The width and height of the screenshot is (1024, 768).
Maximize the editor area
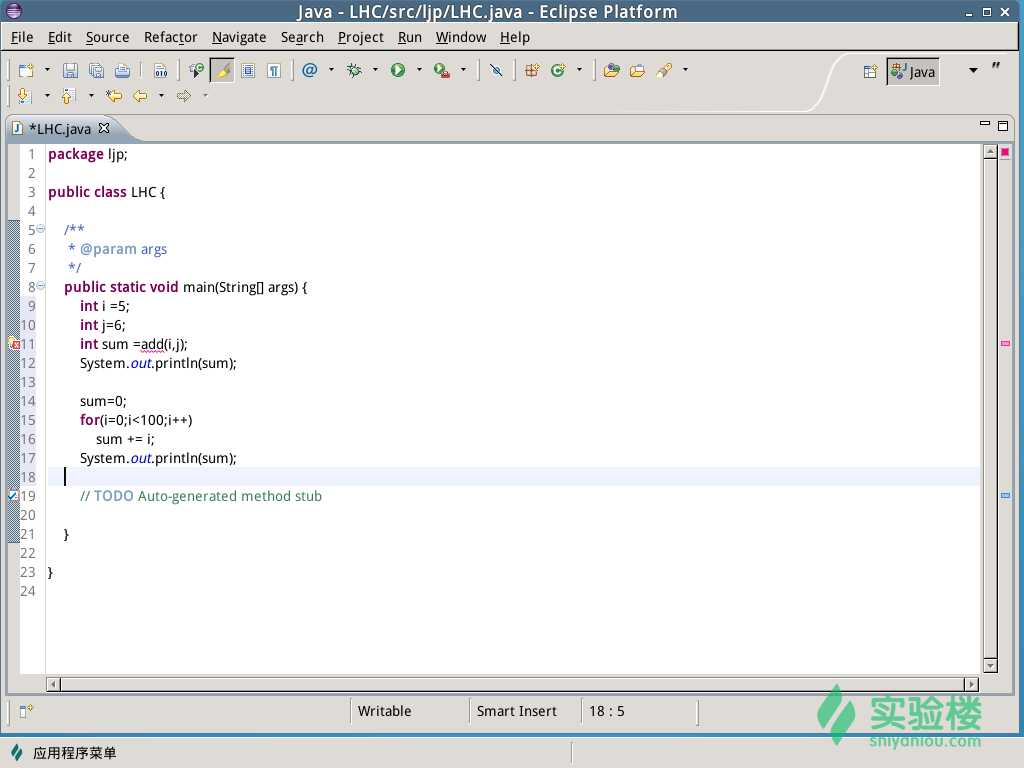(1003, 125)
